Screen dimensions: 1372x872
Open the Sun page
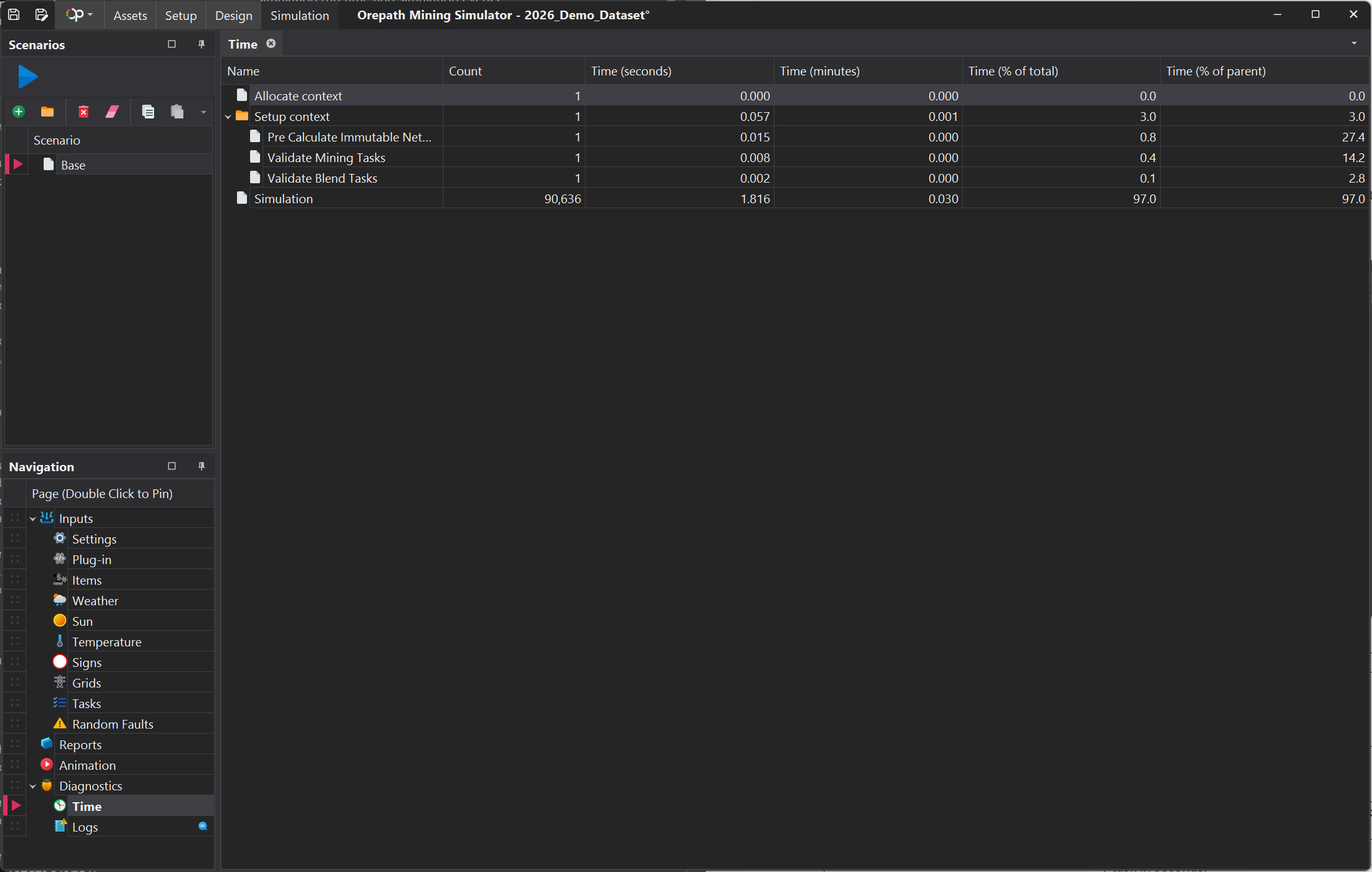[82, 621]
